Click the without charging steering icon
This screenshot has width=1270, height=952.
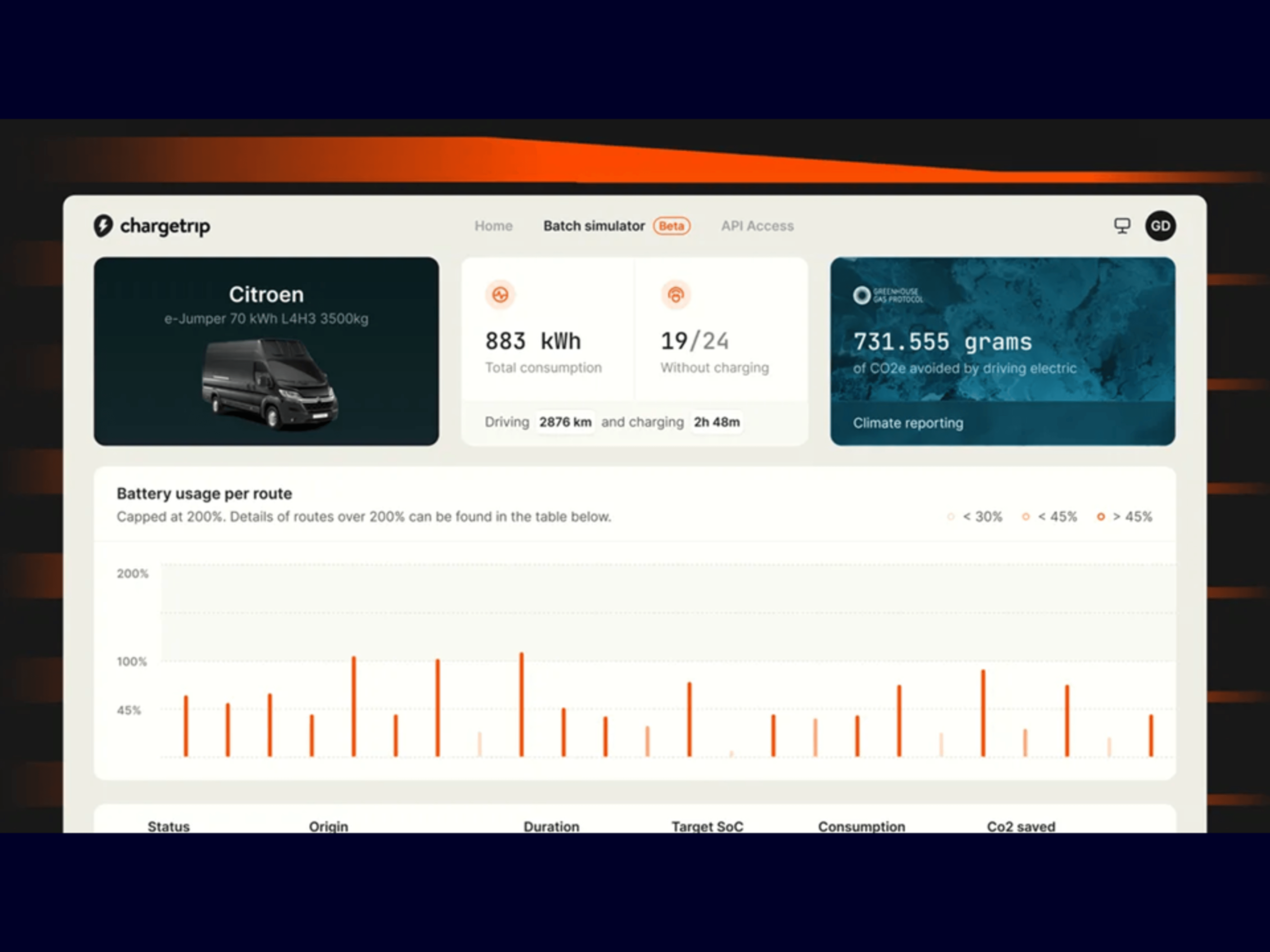click(676, 295)
